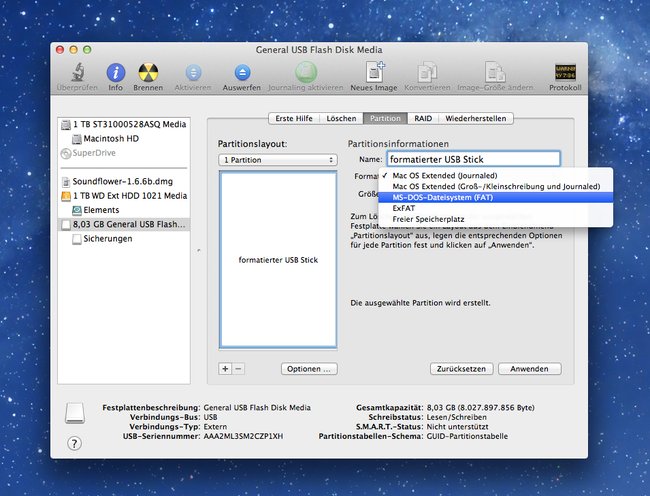Choose MS-DOS-Dateisystem (FAT) format
The height and width of the screenshot is (496, 650).
coord(496,197)
